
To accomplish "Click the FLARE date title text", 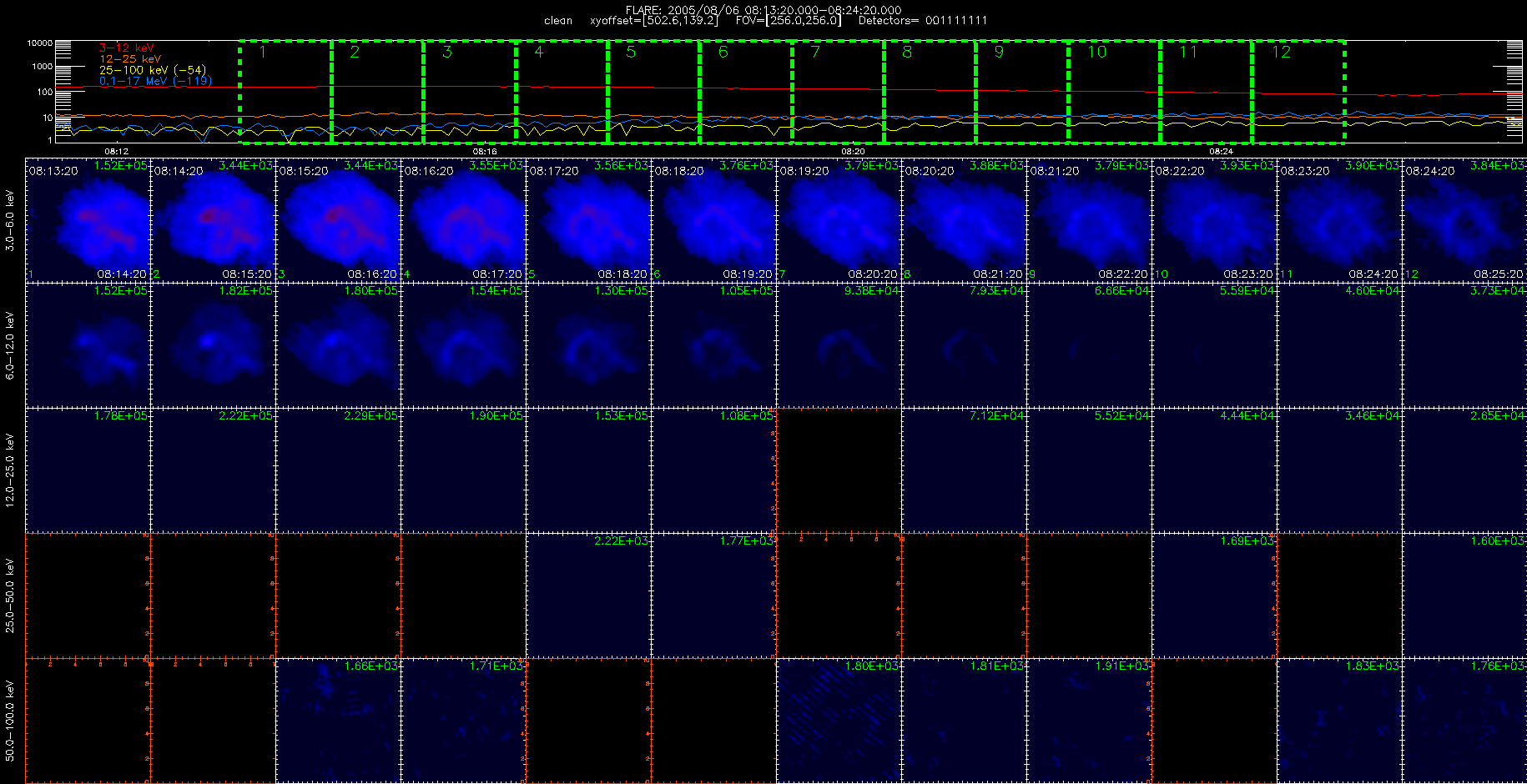I will (763, 10).
